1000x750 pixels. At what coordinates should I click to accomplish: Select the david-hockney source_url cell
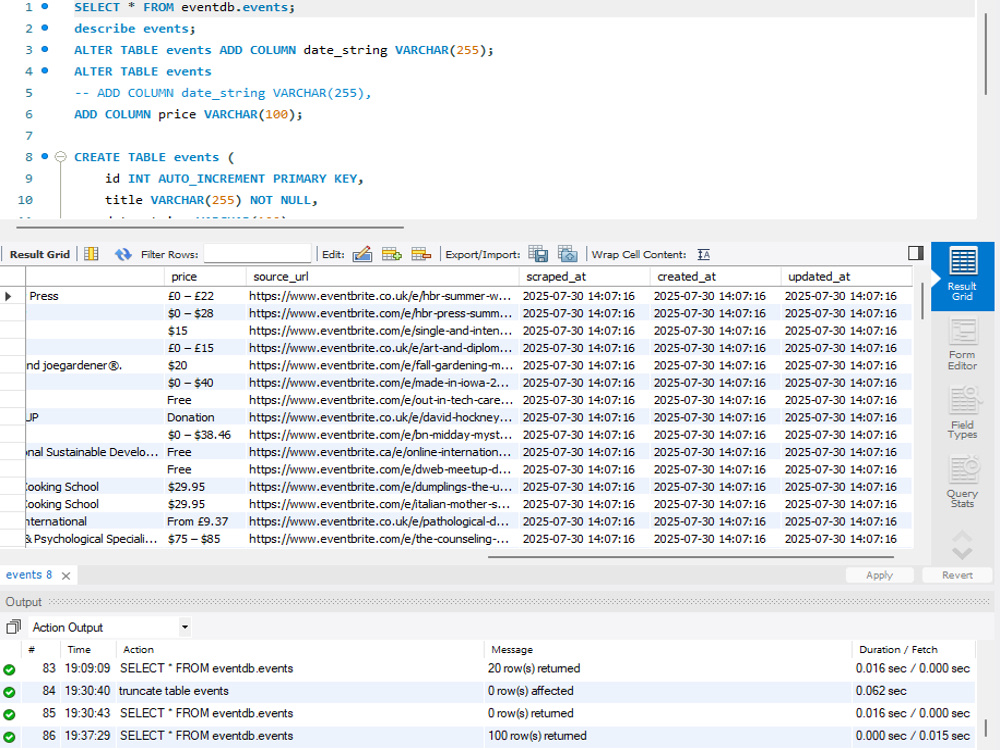pyautogui.click(x=383, y=417)
